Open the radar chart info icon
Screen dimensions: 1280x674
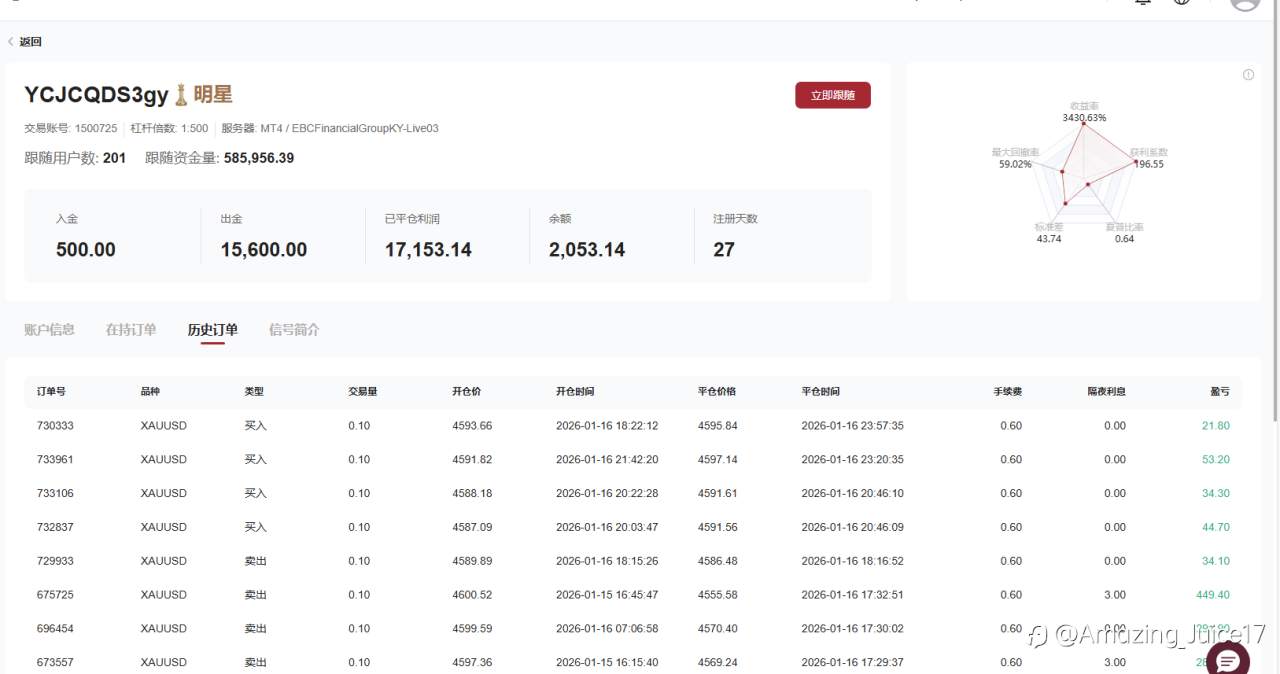(x=1248, y=75)
